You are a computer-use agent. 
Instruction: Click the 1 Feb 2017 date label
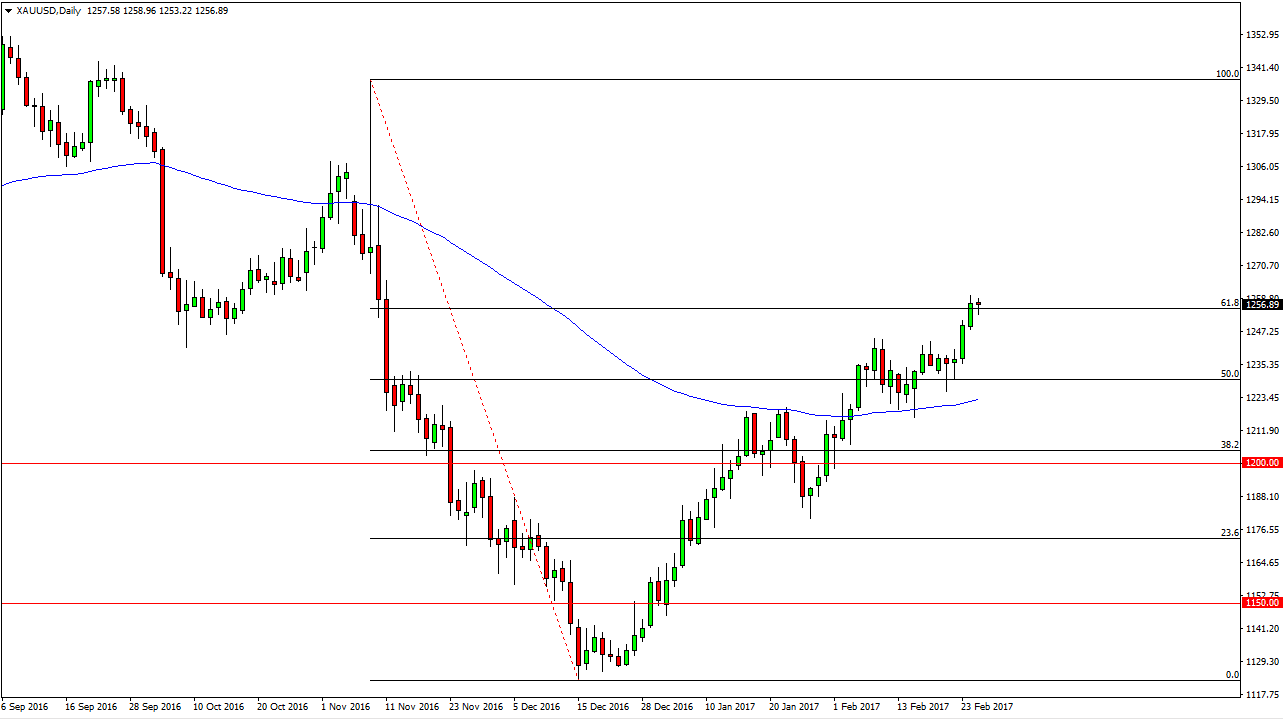click(859, 706)
